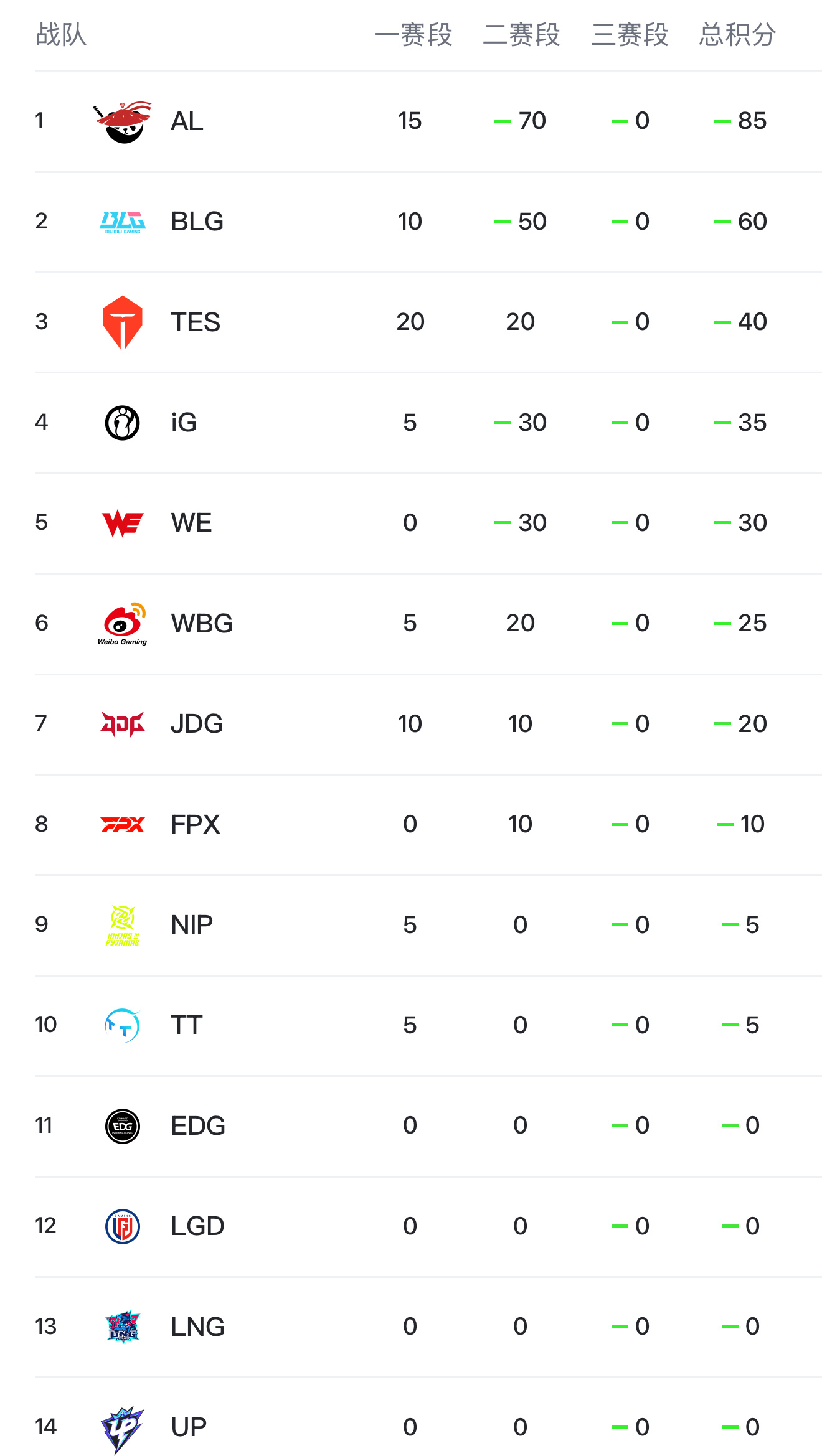Tap the black EDG round logo
The height and width of the screenshot is (1456, 822).
pos(123,1126)
